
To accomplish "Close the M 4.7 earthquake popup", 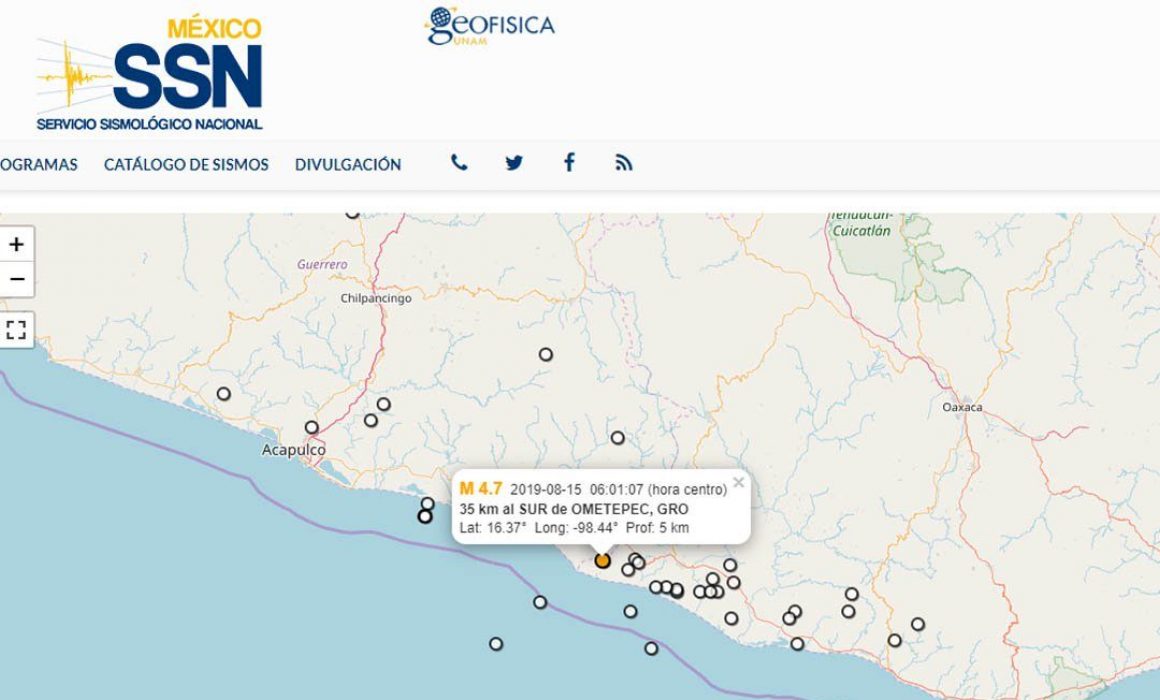I will coord(738,482).
